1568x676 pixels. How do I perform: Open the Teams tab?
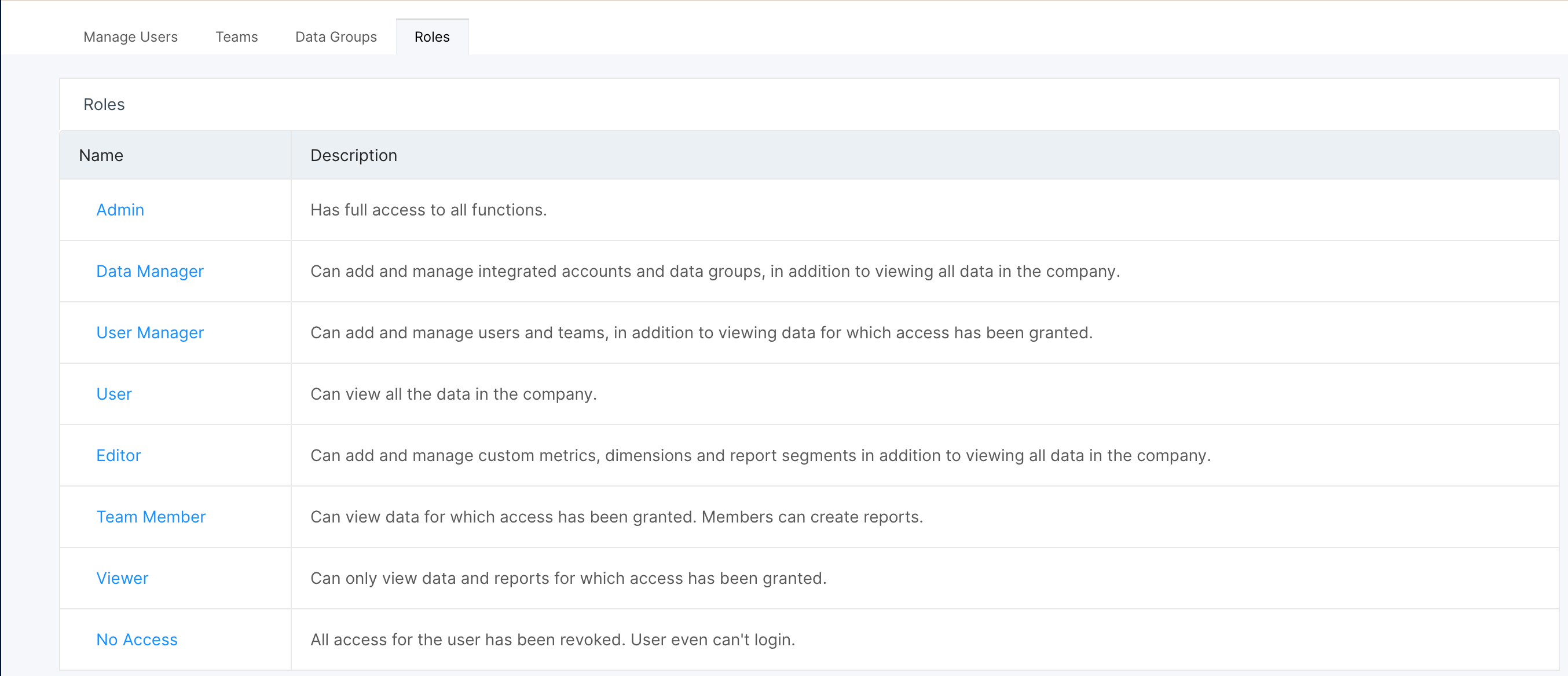point(236,37)
